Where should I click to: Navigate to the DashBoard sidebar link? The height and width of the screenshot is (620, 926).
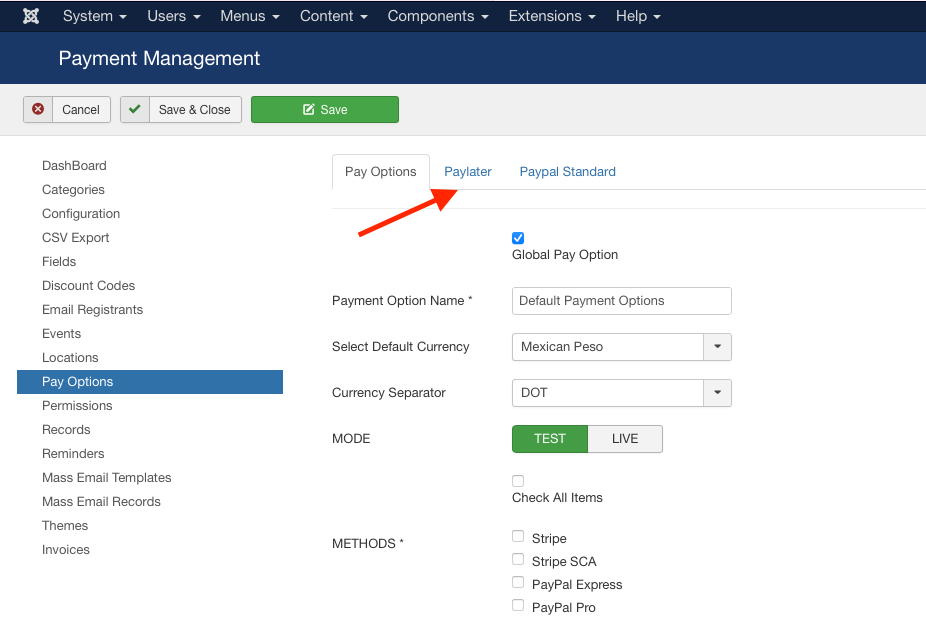(x=74, y=166)
